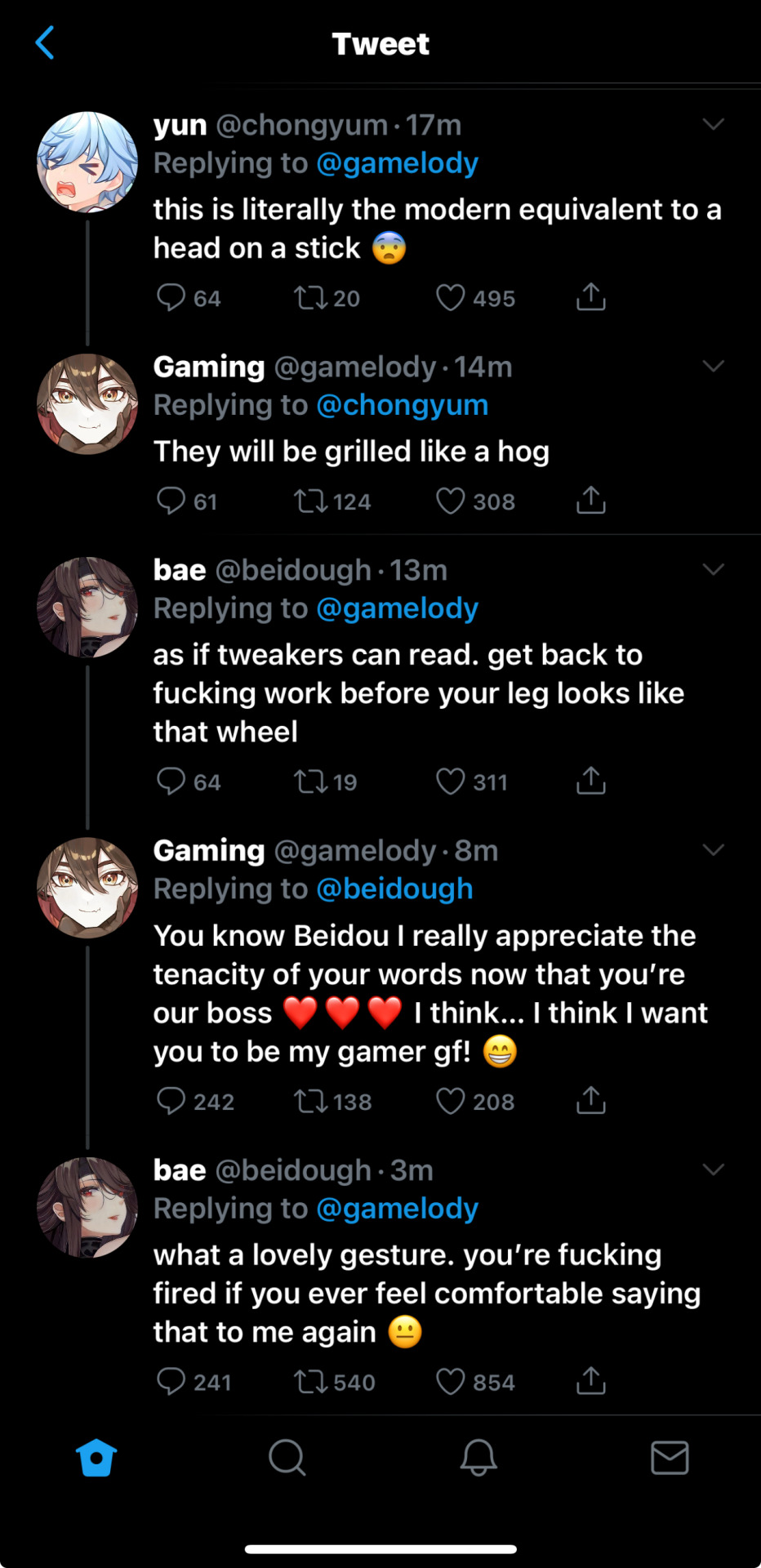Open chevron menu on Gaming's 8m tweet
The height and width of the screenshot is (1568, 761).
tap(714, 850)
